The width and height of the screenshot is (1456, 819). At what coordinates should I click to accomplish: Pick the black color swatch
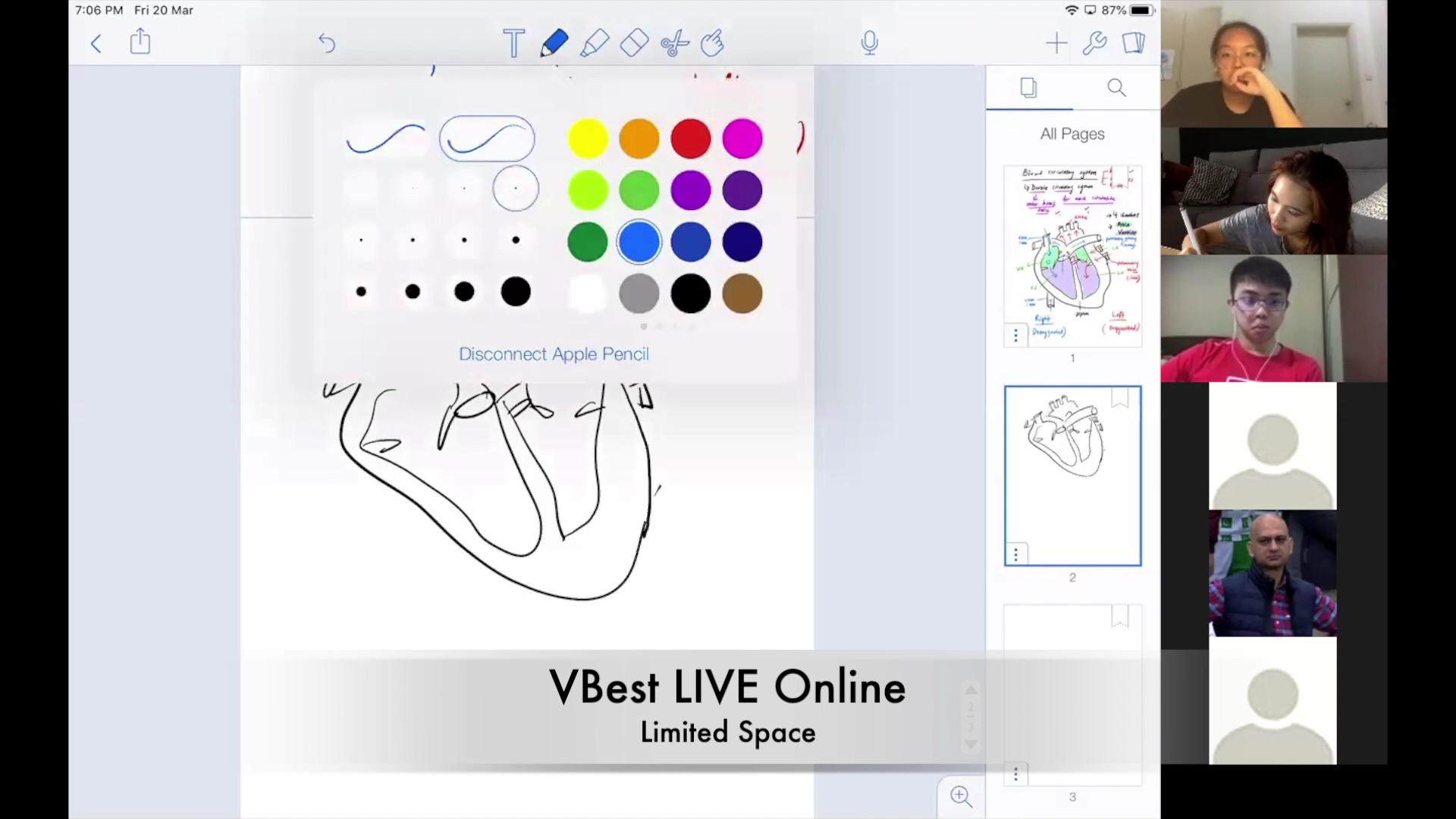coord(691,293)
